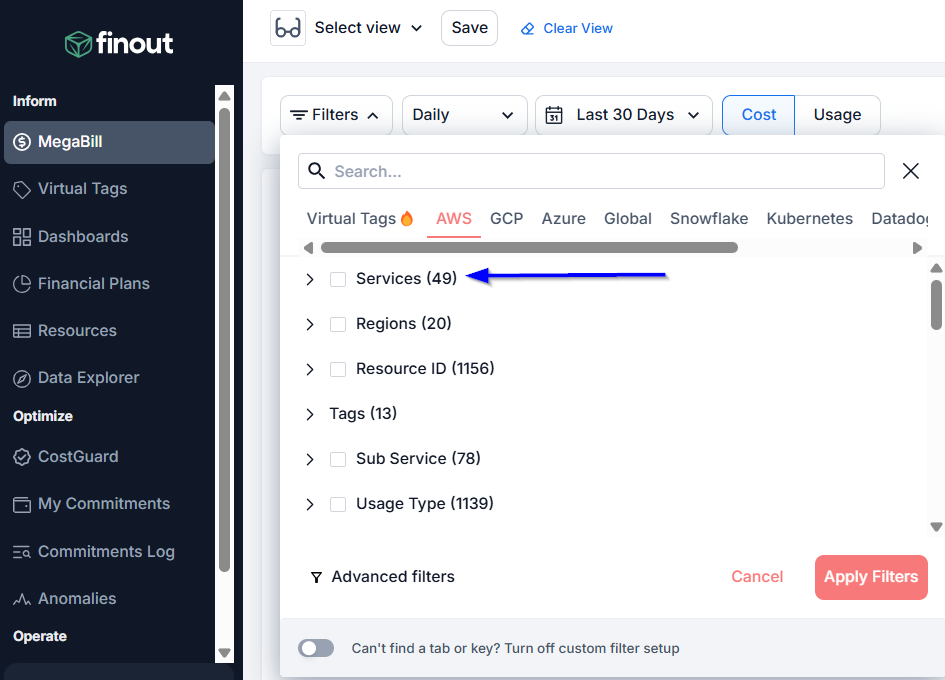The image size is (945, 680).
Task: Toggle the custom filter setup switch
Action: 316,648
